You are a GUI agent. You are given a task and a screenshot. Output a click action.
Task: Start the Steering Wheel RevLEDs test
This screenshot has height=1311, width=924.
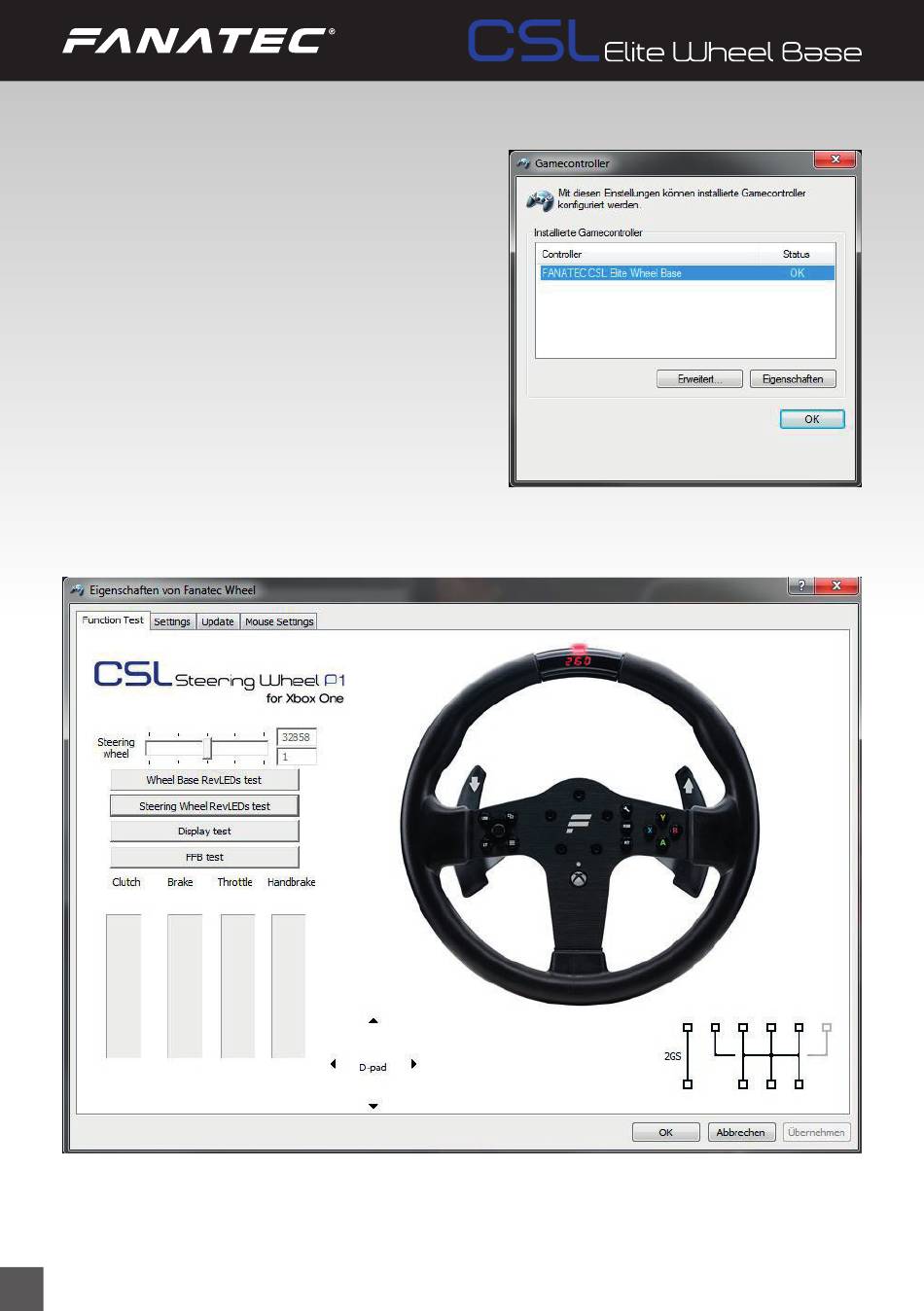pyautogui.click(x=204, y=806)
